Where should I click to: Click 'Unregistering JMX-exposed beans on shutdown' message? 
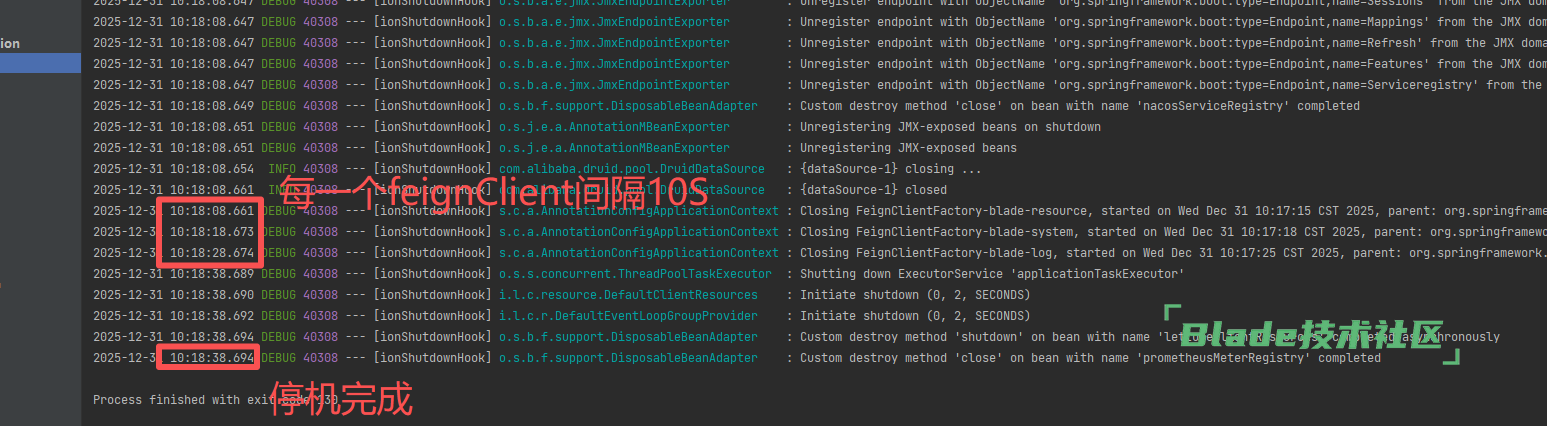(950, 127)
